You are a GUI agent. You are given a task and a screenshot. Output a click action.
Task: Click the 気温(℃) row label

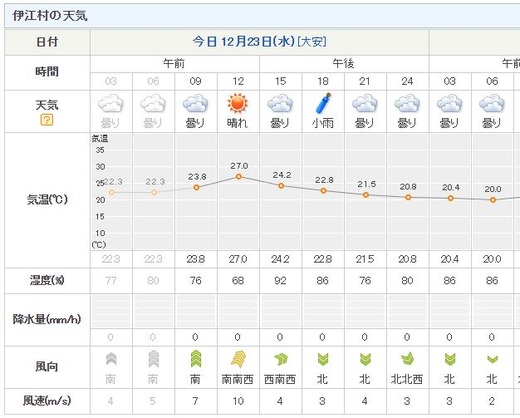click(47, 200)
